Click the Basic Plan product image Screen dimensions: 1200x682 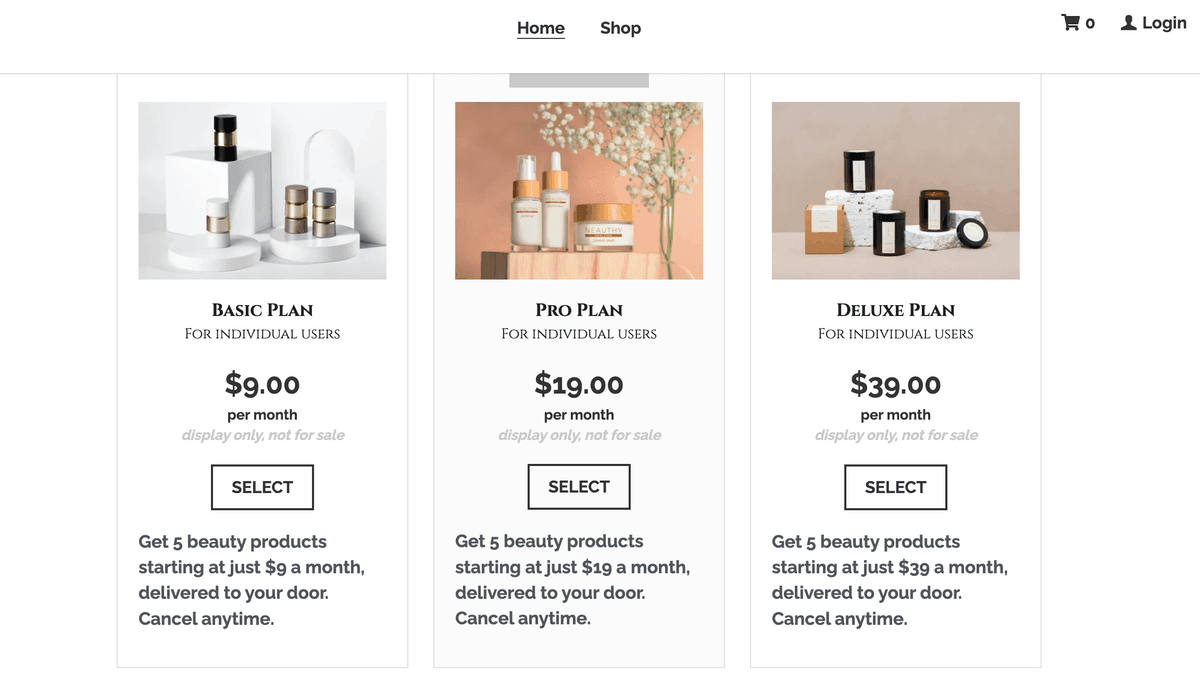(x=262, y=190)
